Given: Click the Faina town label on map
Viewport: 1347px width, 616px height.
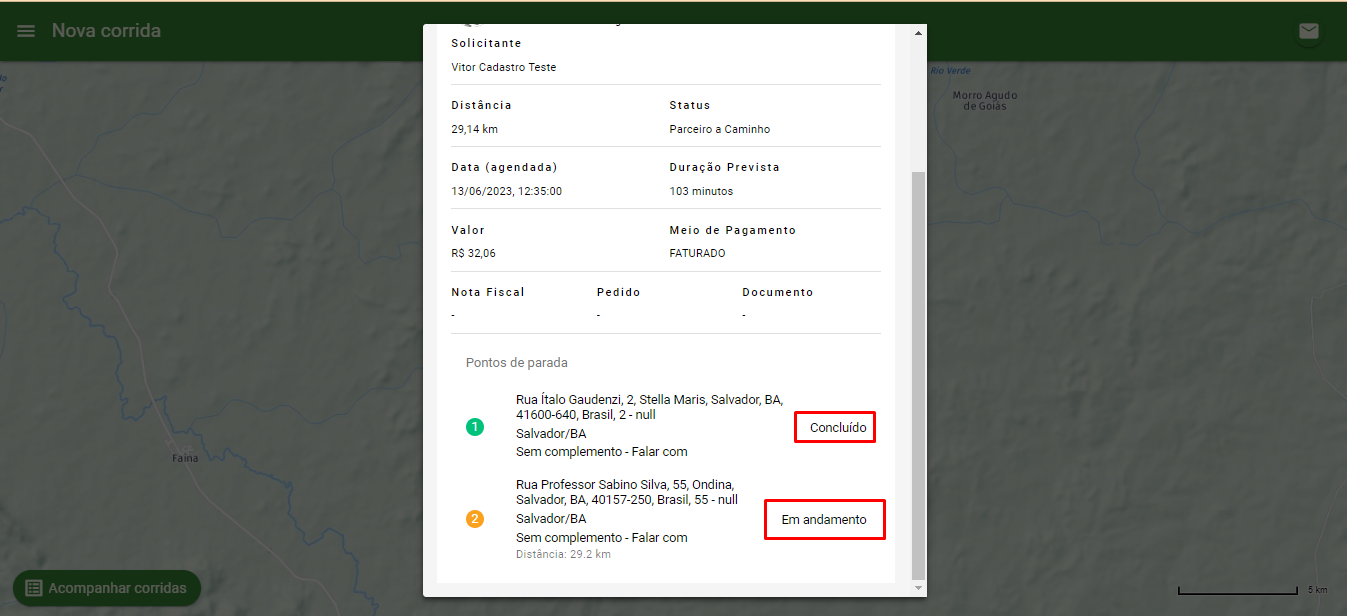Looking at the screenshot, I should click(185, 458).
